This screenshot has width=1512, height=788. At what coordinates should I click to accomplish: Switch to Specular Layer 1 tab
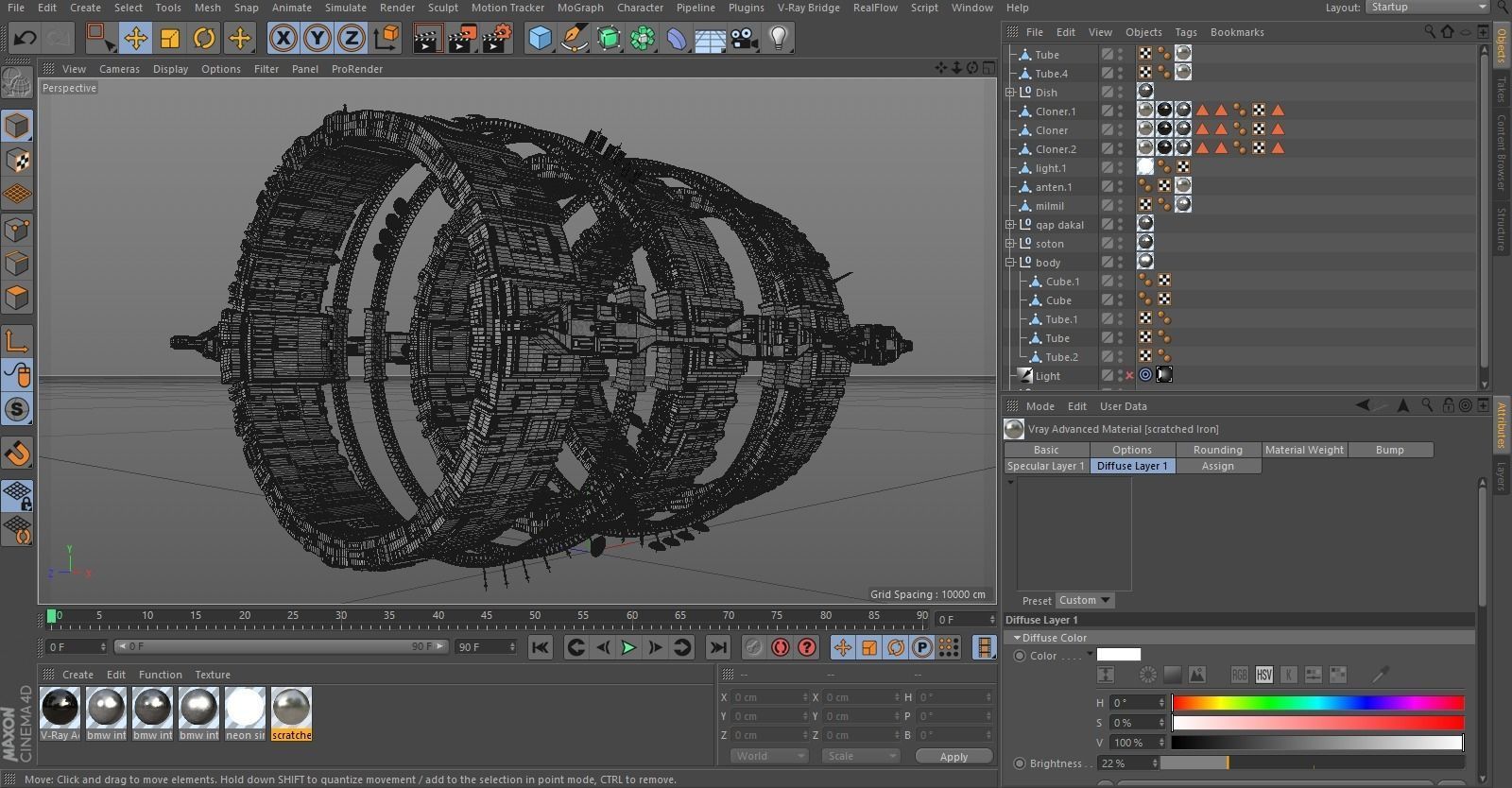pyautogui.click(x=1046, y=466)
